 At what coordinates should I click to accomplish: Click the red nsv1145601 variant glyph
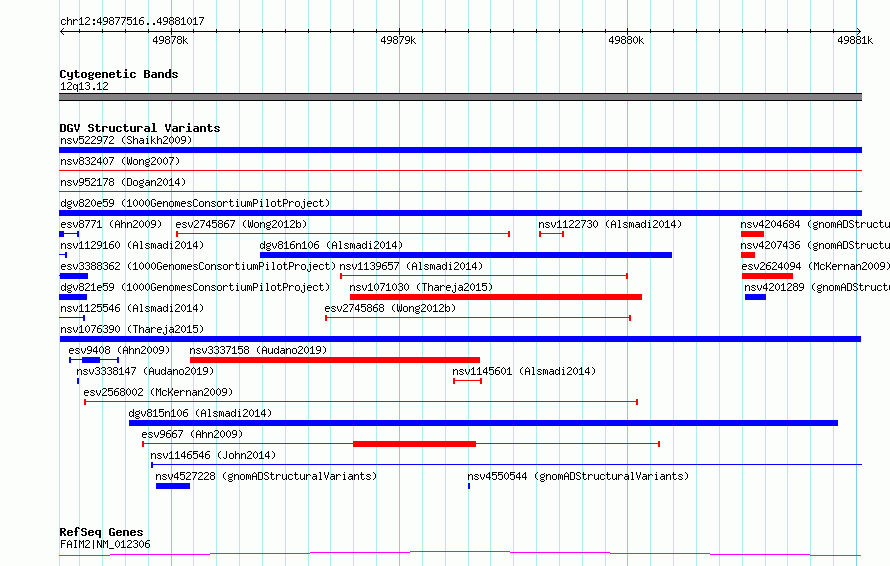pos(467,381)
